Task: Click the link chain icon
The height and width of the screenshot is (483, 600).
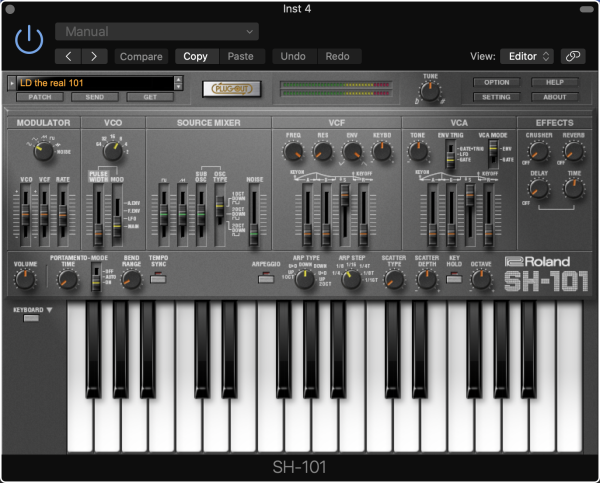Action: 573,56
